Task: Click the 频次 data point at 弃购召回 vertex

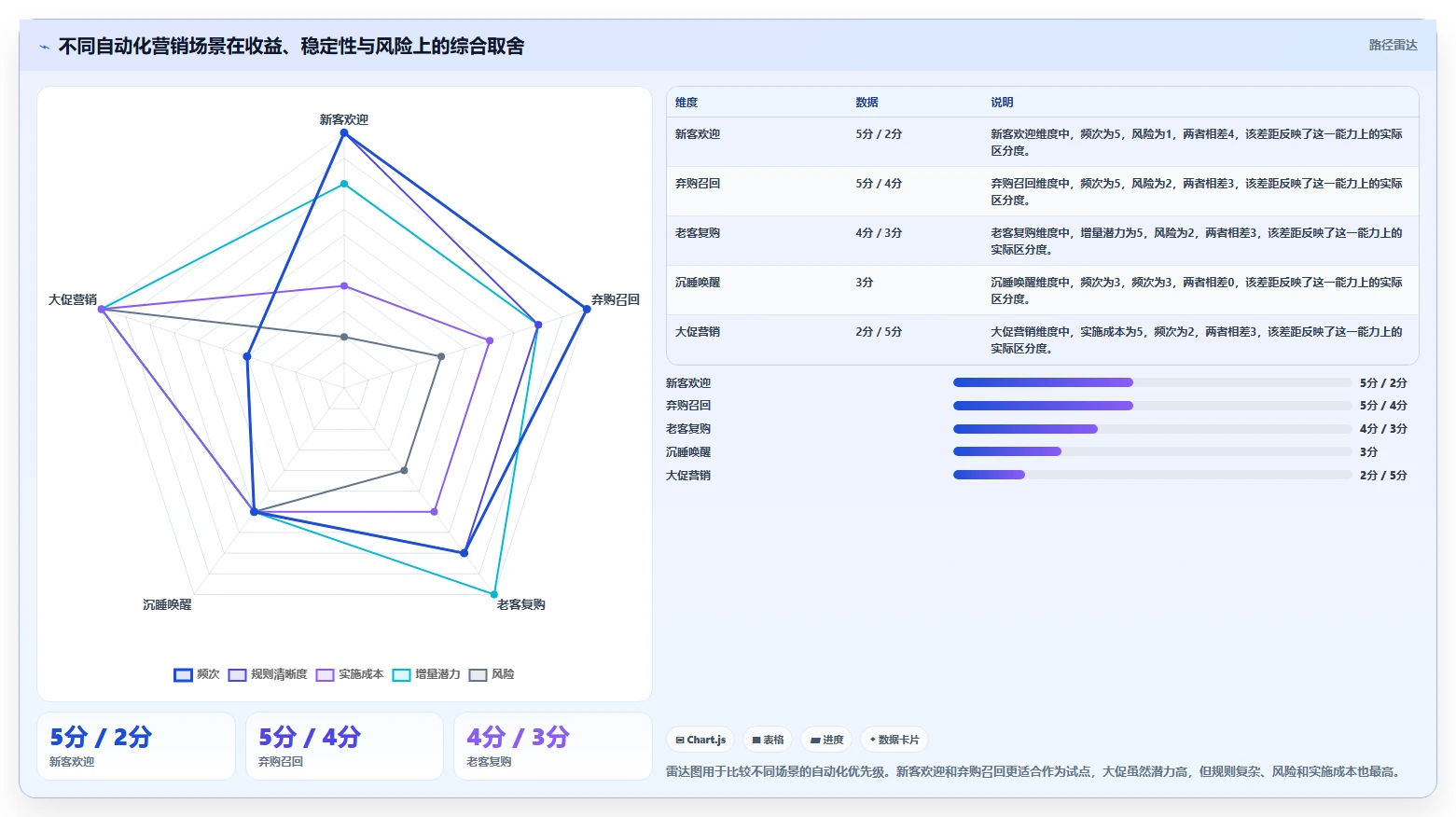Action: coord(587,309)
